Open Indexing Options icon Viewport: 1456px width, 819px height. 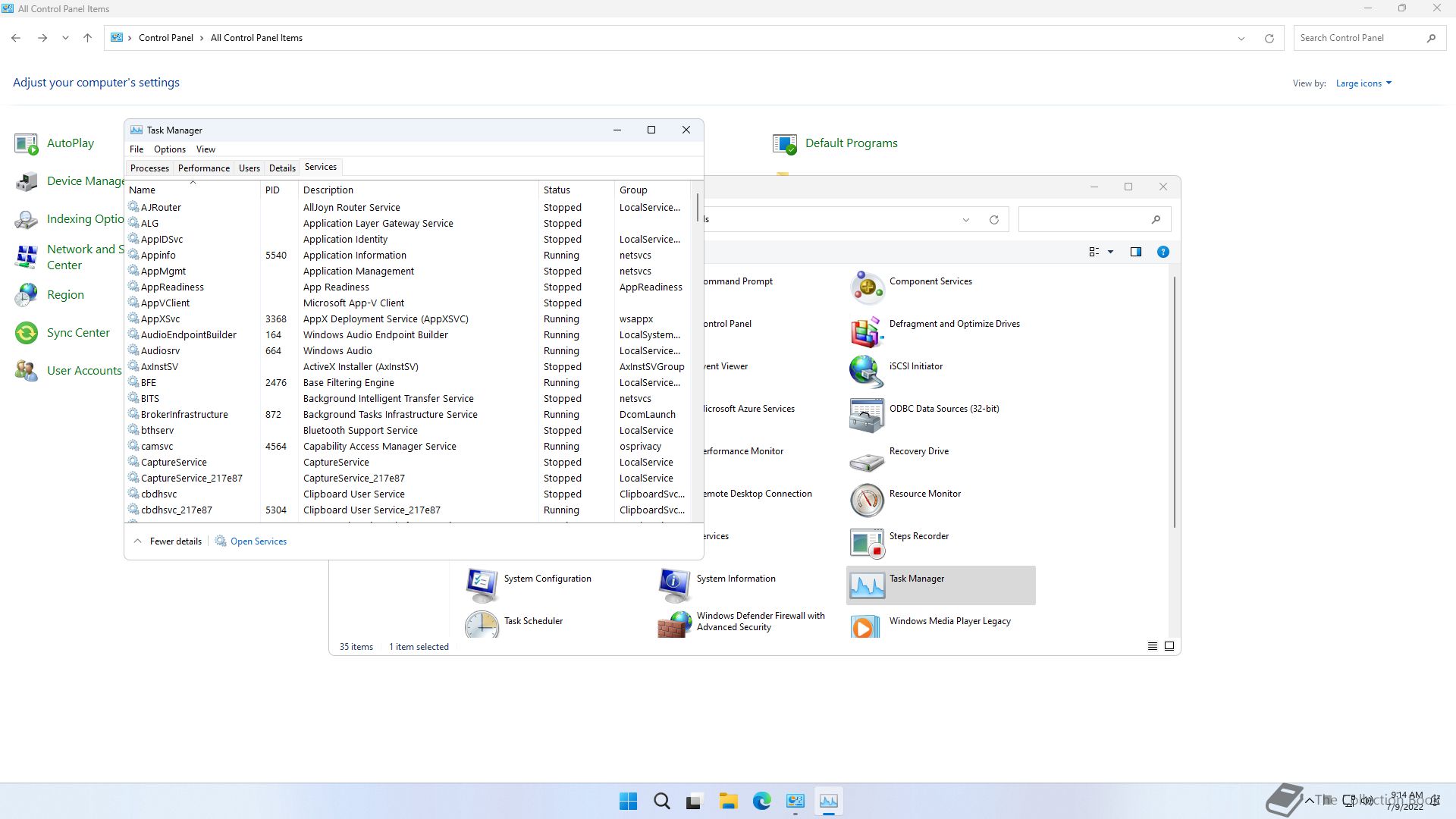tap(27, 219)
